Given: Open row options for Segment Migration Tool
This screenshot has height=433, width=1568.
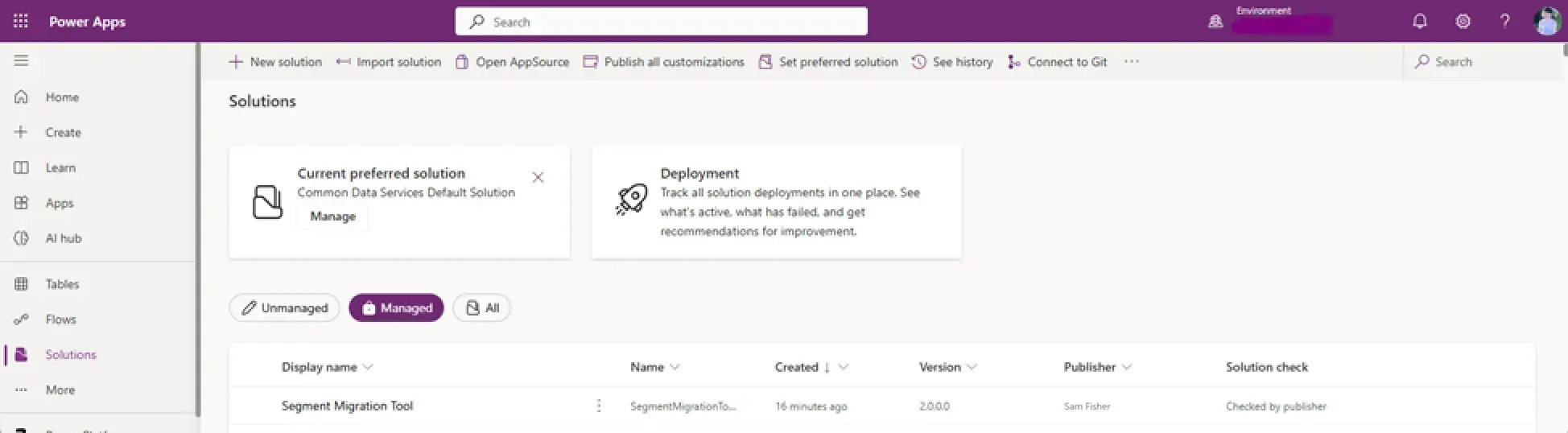Looking at the screenshot, I should [598, 406].
